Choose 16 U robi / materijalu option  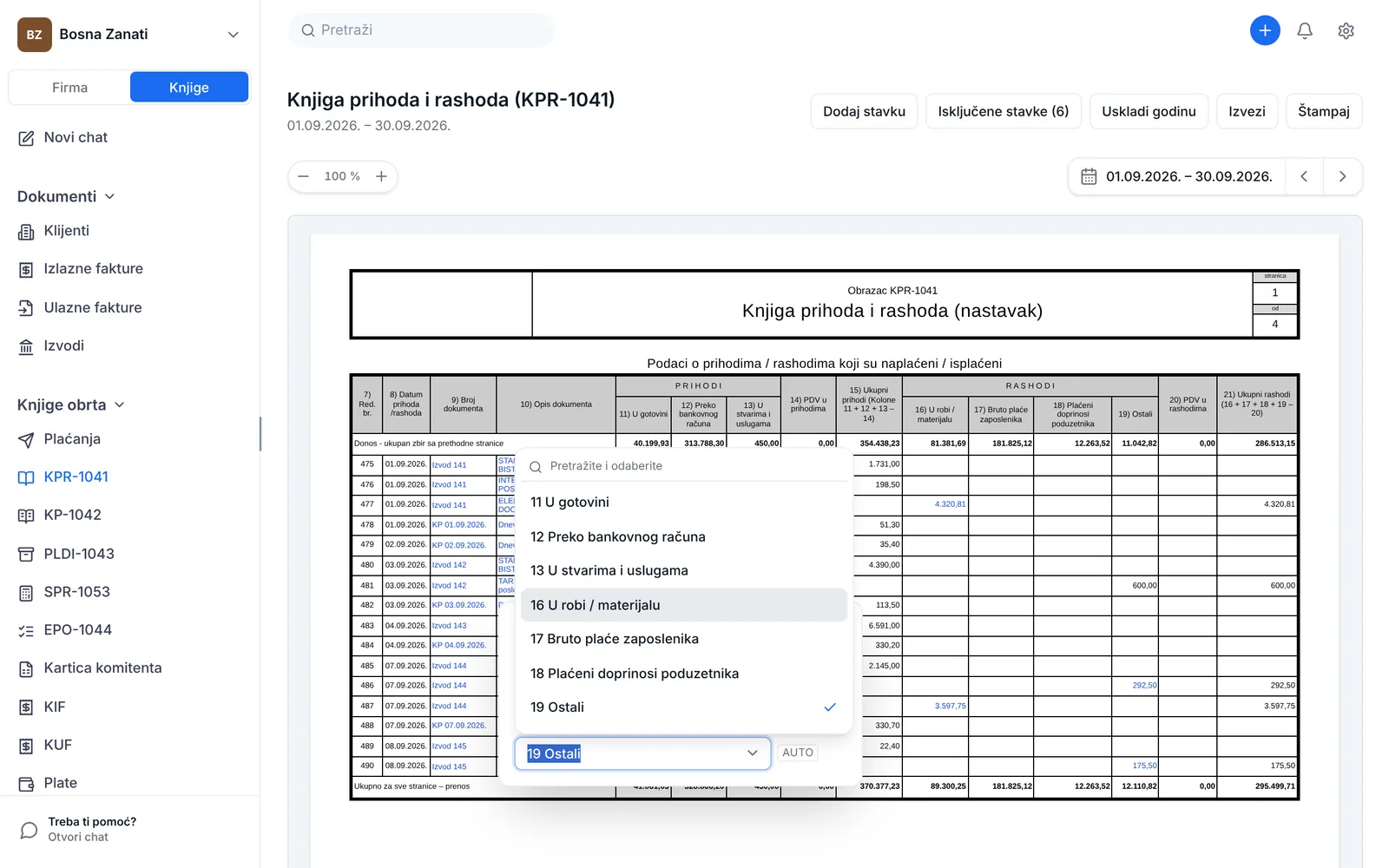point(683,605)
